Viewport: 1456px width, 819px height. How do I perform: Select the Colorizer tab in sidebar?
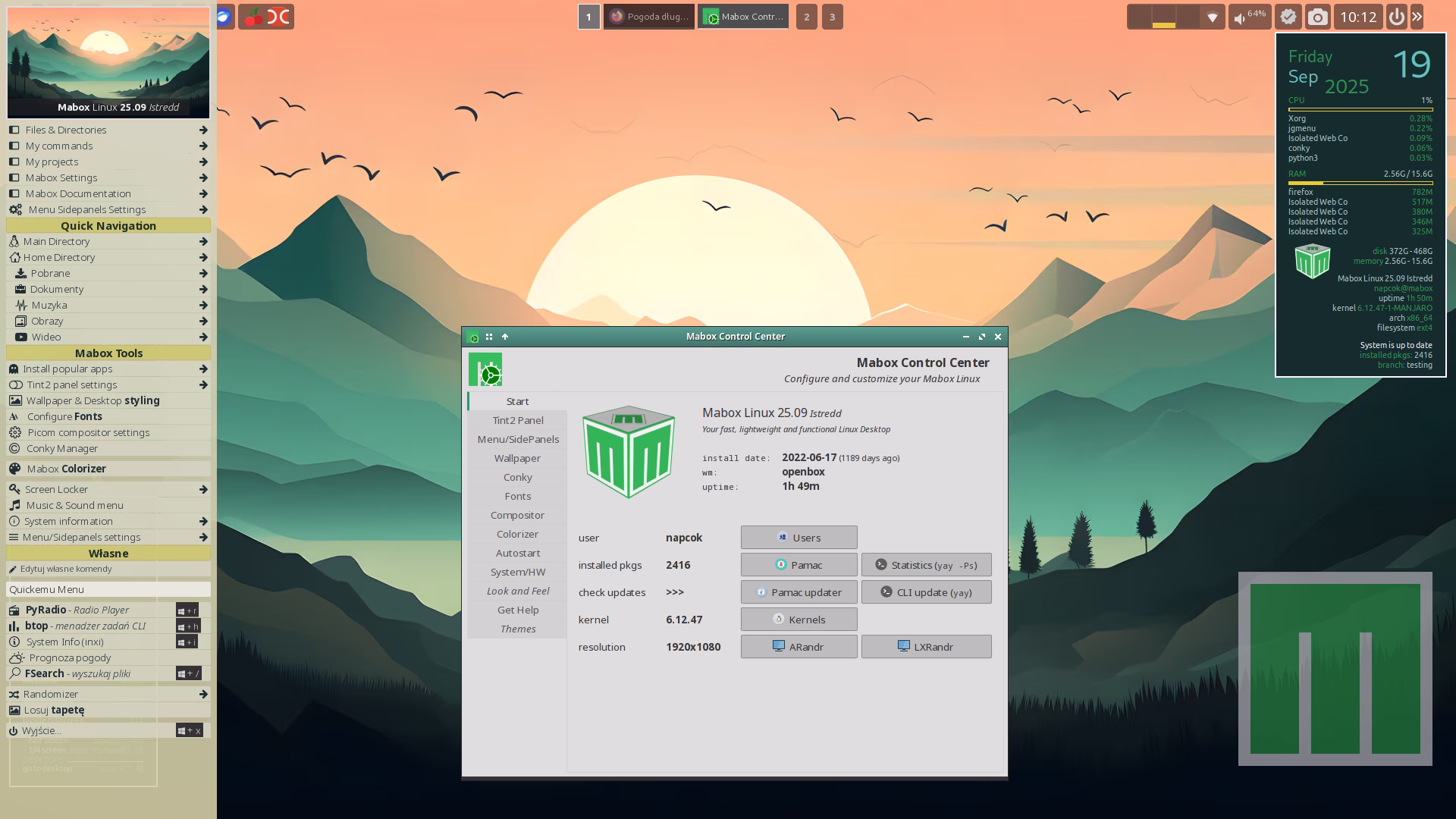518,534
